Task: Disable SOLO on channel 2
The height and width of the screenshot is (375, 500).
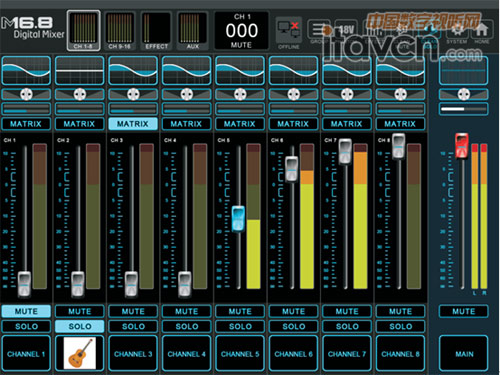Action: pyautogui.click(x=80, y=326)
